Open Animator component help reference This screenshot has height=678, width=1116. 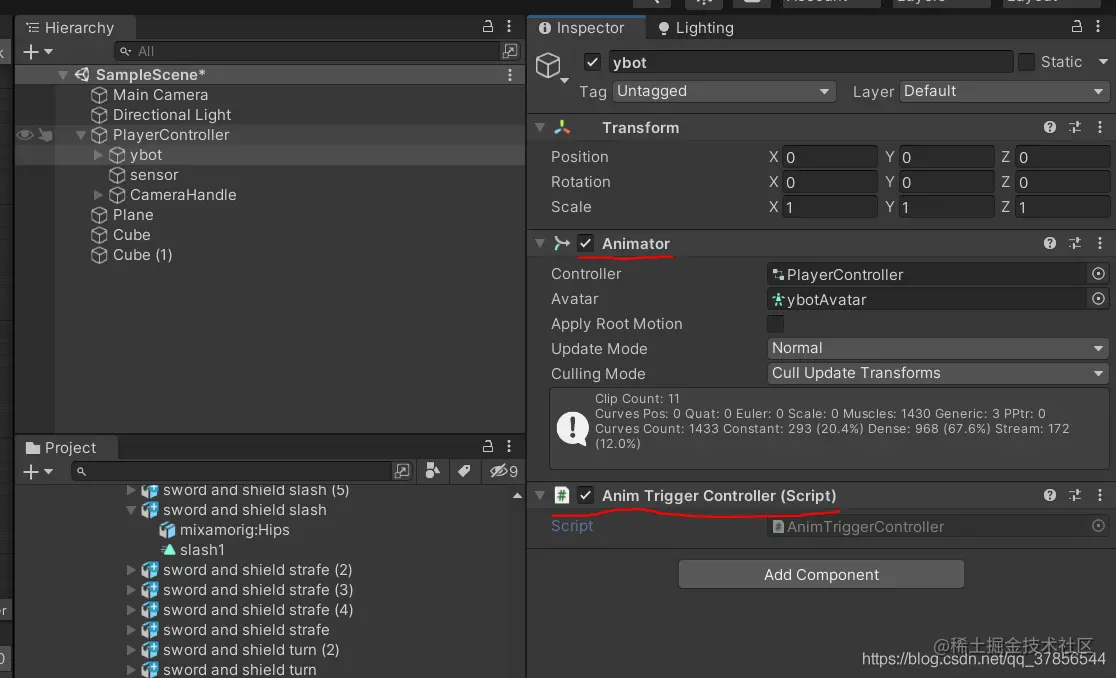pos(1050,243)
